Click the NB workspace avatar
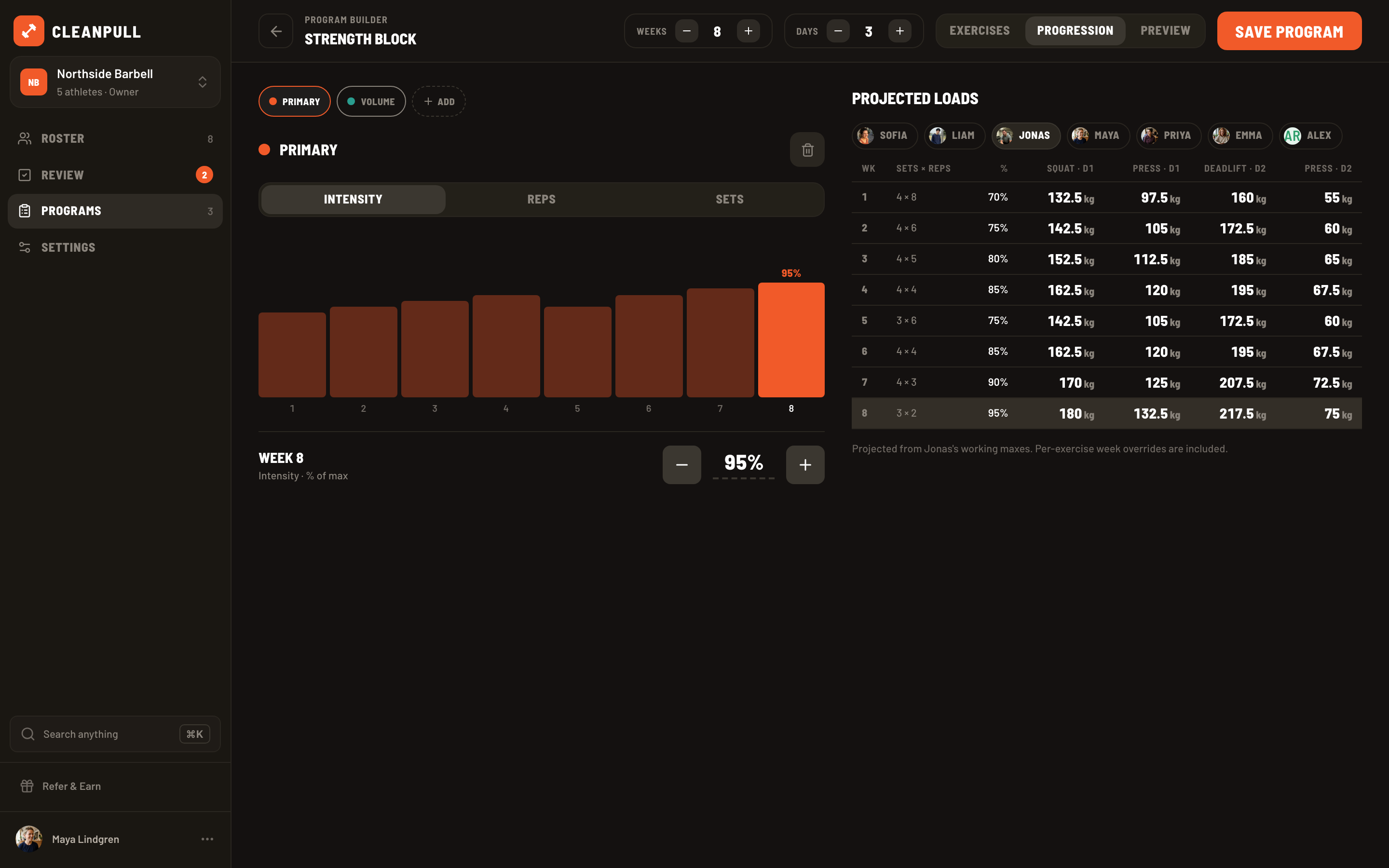 [34, 82]
